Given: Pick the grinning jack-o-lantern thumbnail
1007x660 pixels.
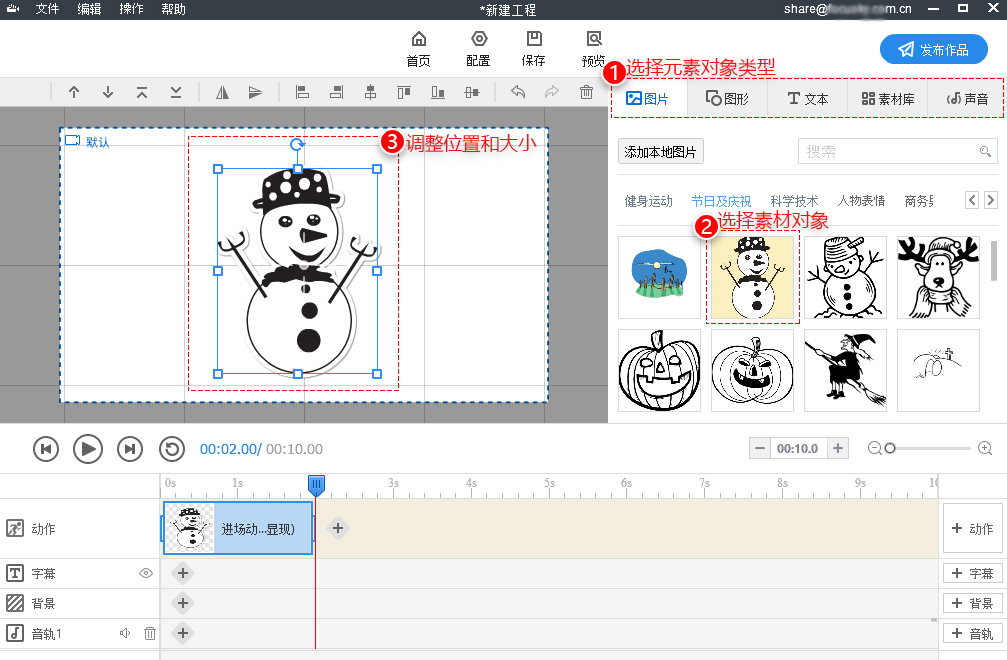Looking at the screenshot, I should coord(659,370).
